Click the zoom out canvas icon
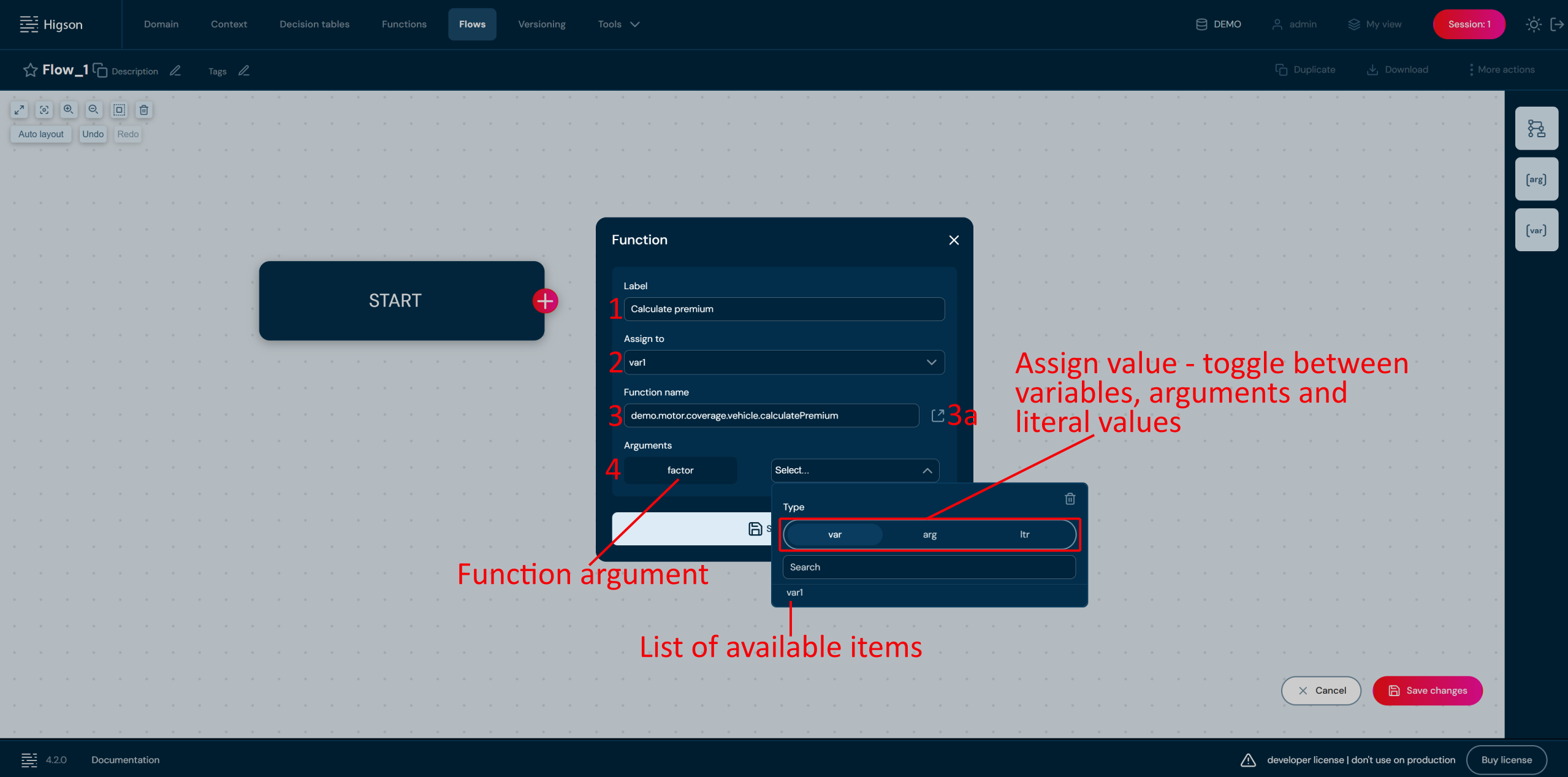 pos(93,110)
